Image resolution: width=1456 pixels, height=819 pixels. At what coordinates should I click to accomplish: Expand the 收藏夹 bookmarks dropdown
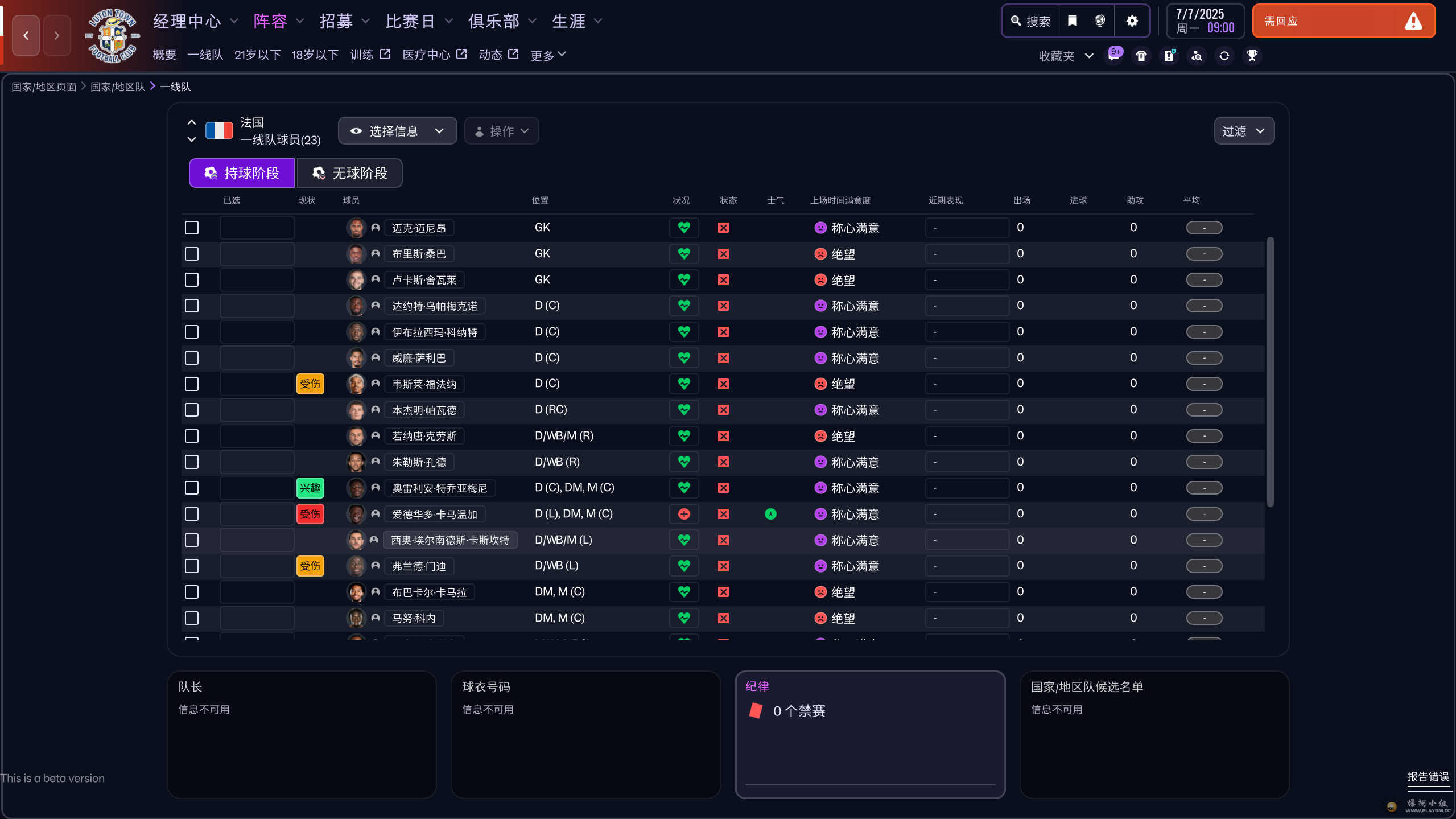(x=1065, y=56)
